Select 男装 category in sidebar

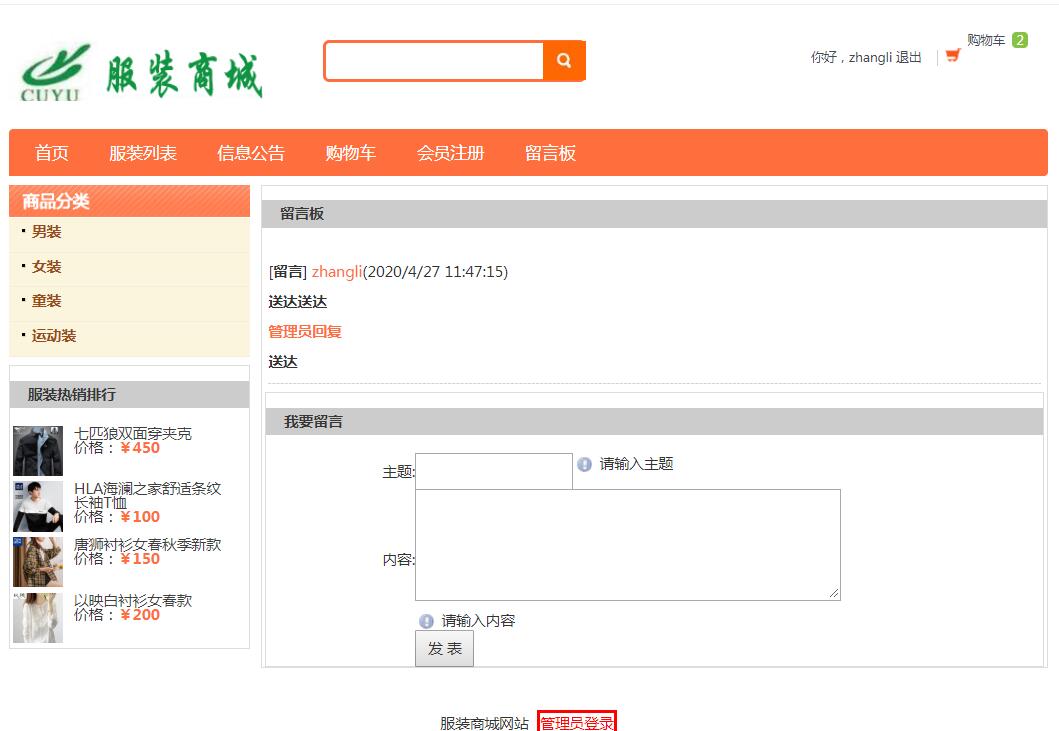(46, 232)
